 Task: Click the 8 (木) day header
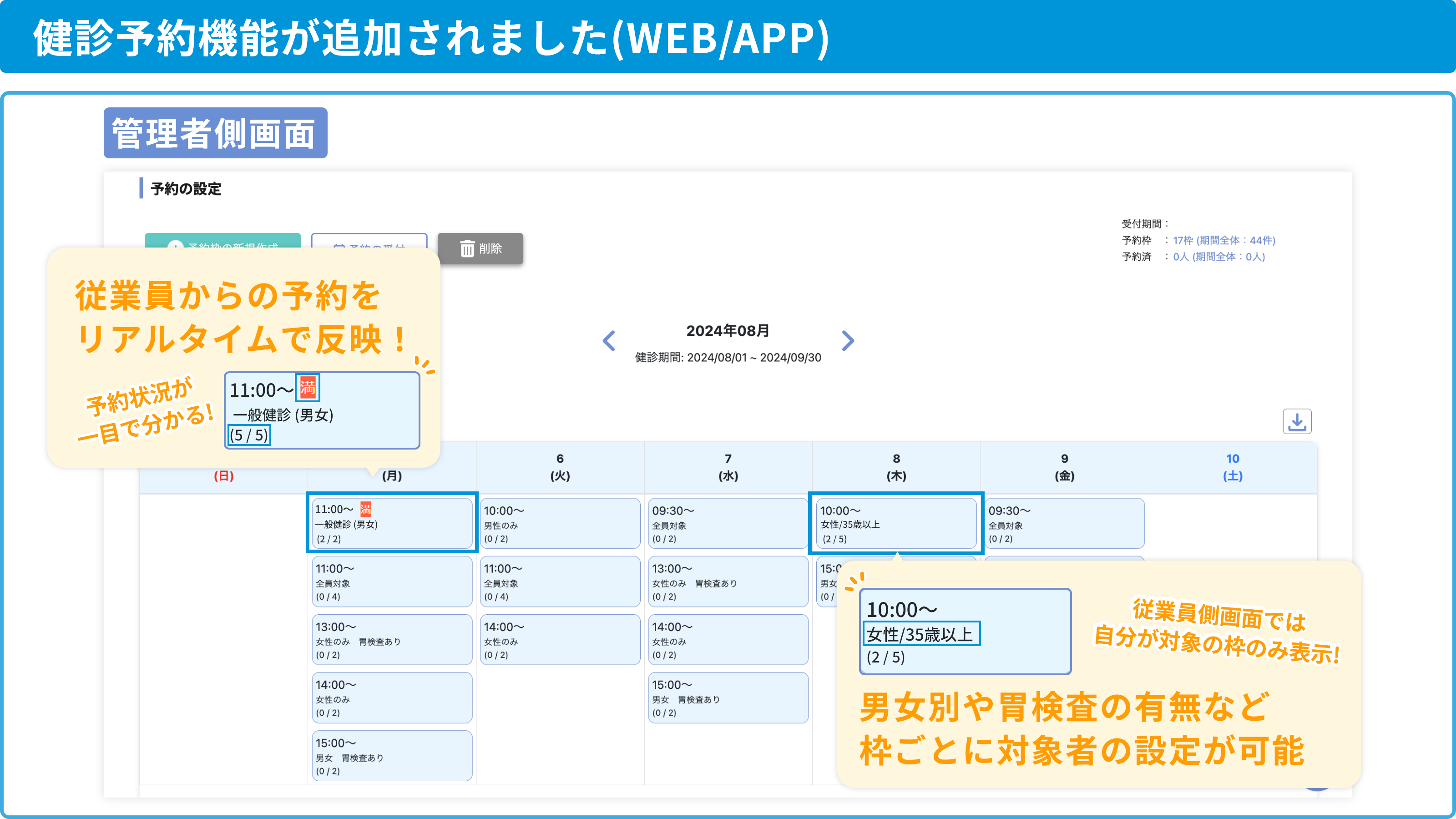click(x=896, y=467)
